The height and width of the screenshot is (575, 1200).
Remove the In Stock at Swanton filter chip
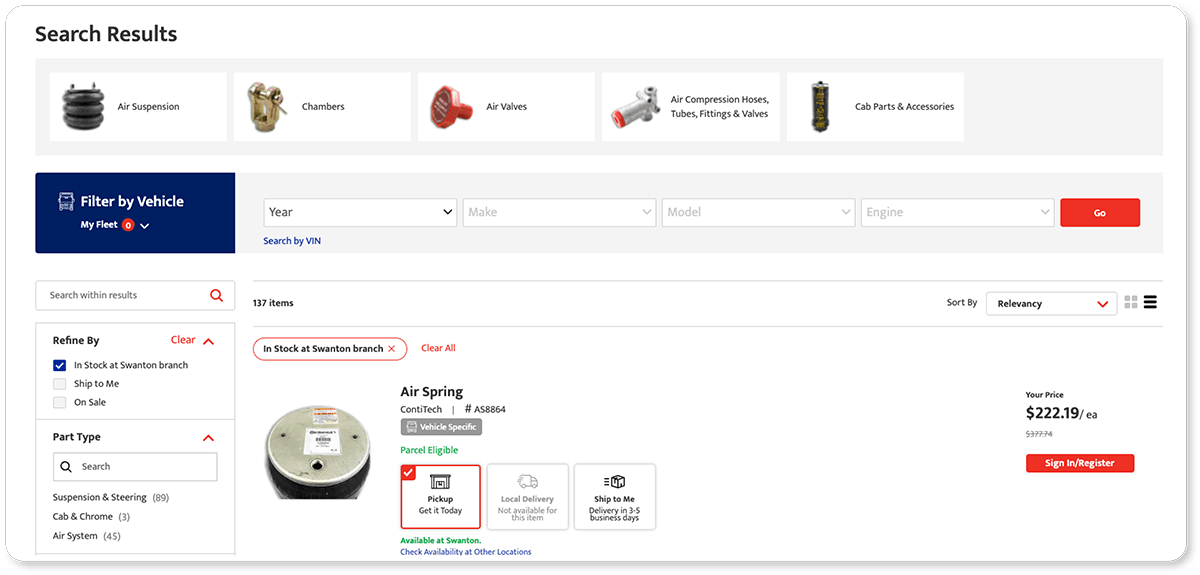[x=391, y=348]
